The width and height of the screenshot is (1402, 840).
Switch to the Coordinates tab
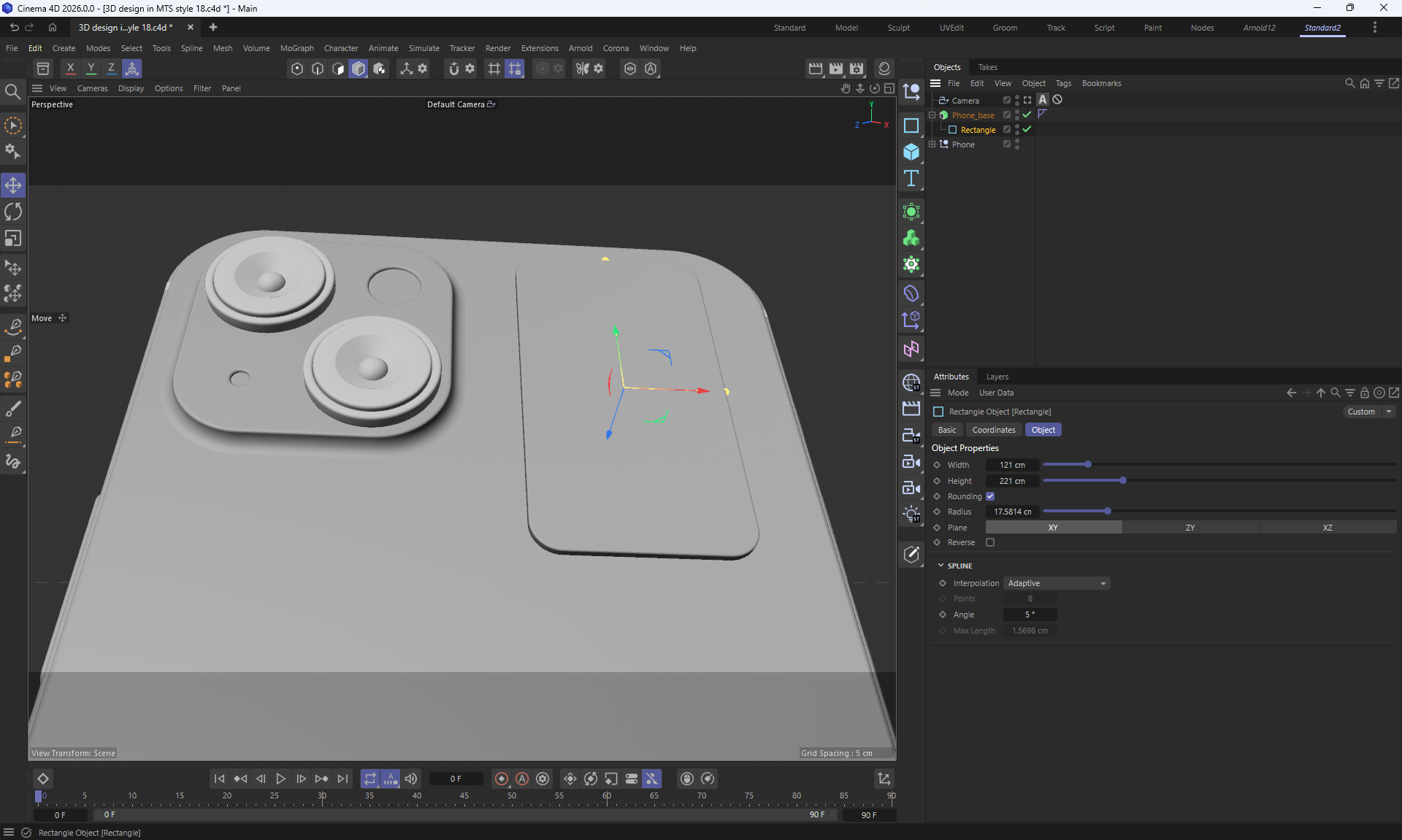point(993,430)
